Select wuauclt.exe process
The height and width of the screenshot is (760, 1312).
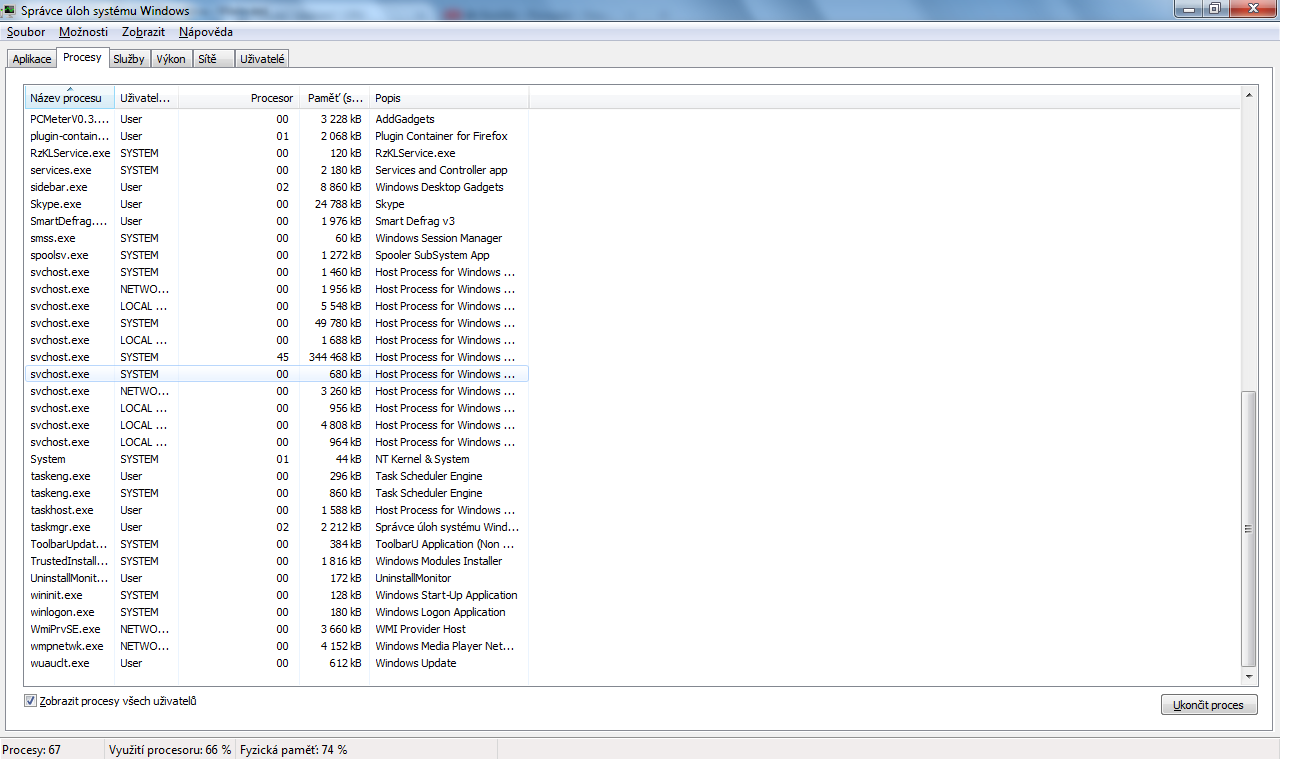(276, 663)
